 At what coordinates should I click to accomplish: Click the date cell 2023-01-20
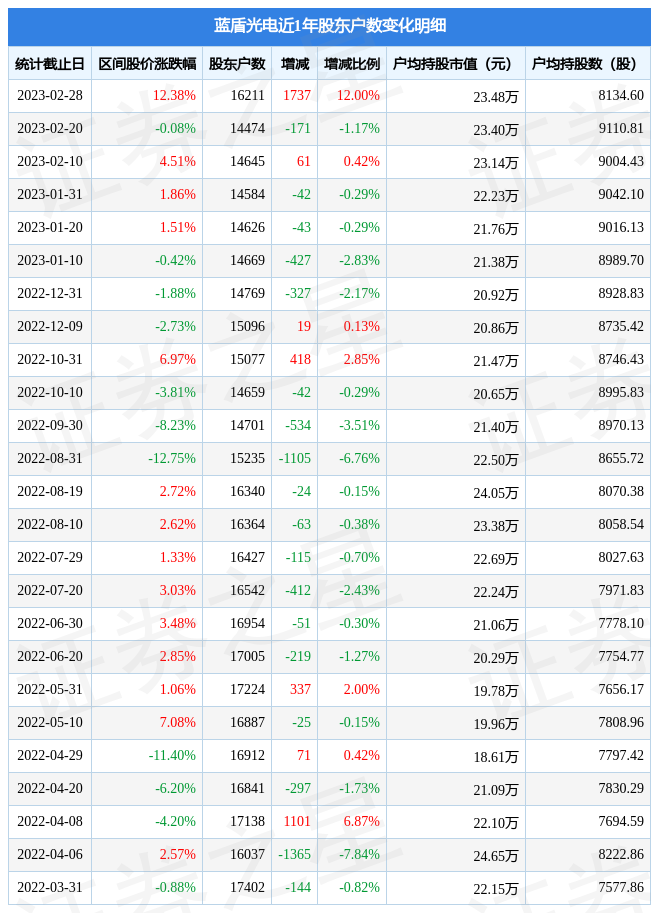(50, 228)
